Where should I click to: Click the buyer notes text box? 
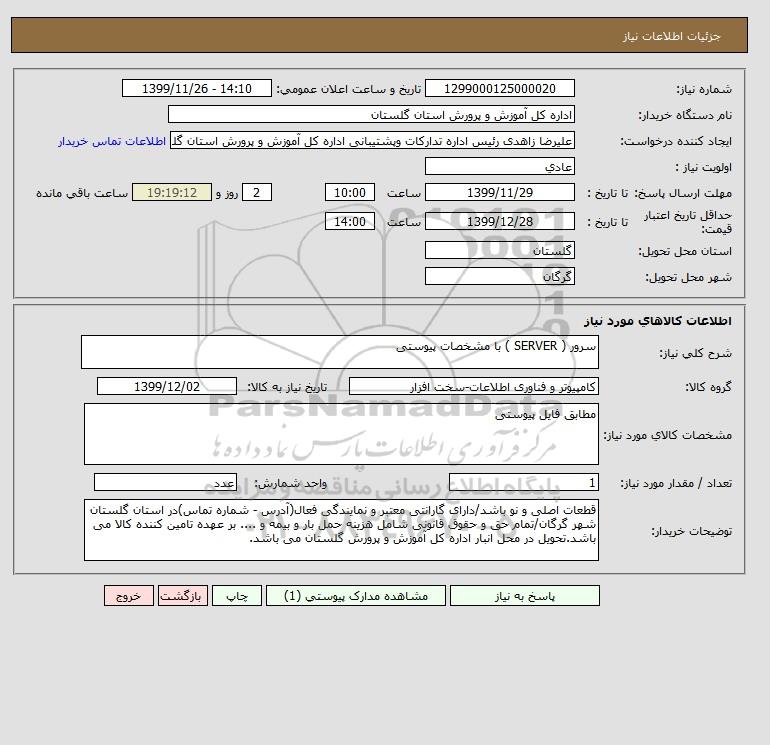tap(341, 530)
